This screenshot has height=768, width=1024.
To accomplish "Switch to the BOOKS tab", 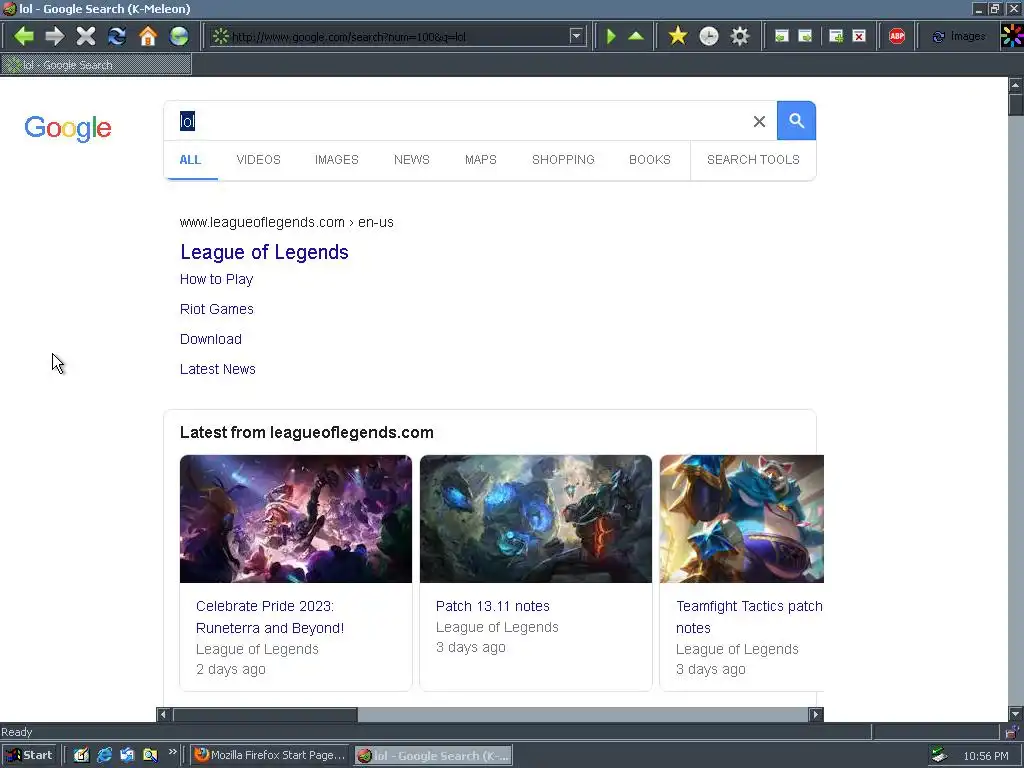I will tap(650, 160).
